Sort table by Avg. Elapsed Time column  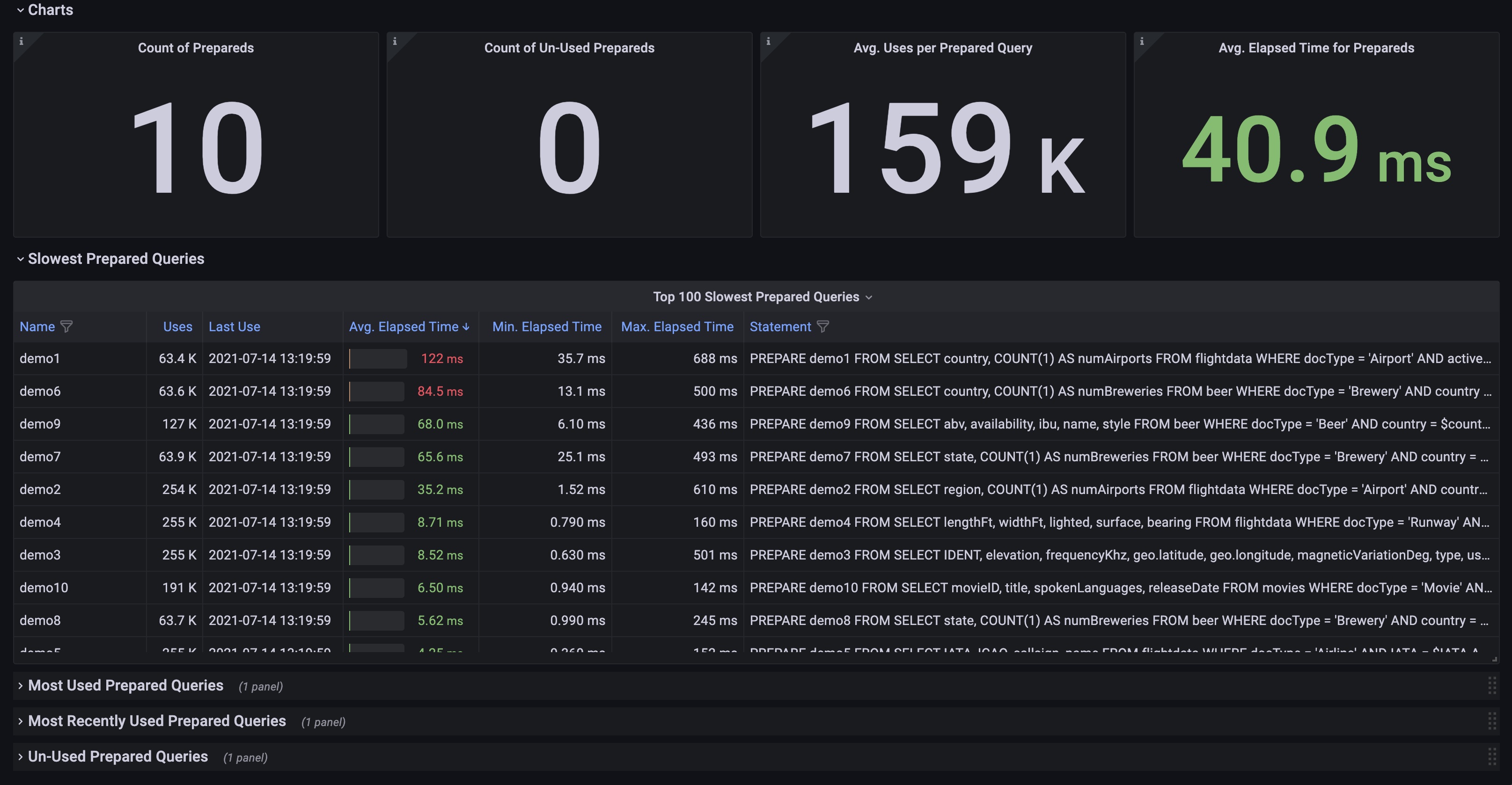click(404, 327)
